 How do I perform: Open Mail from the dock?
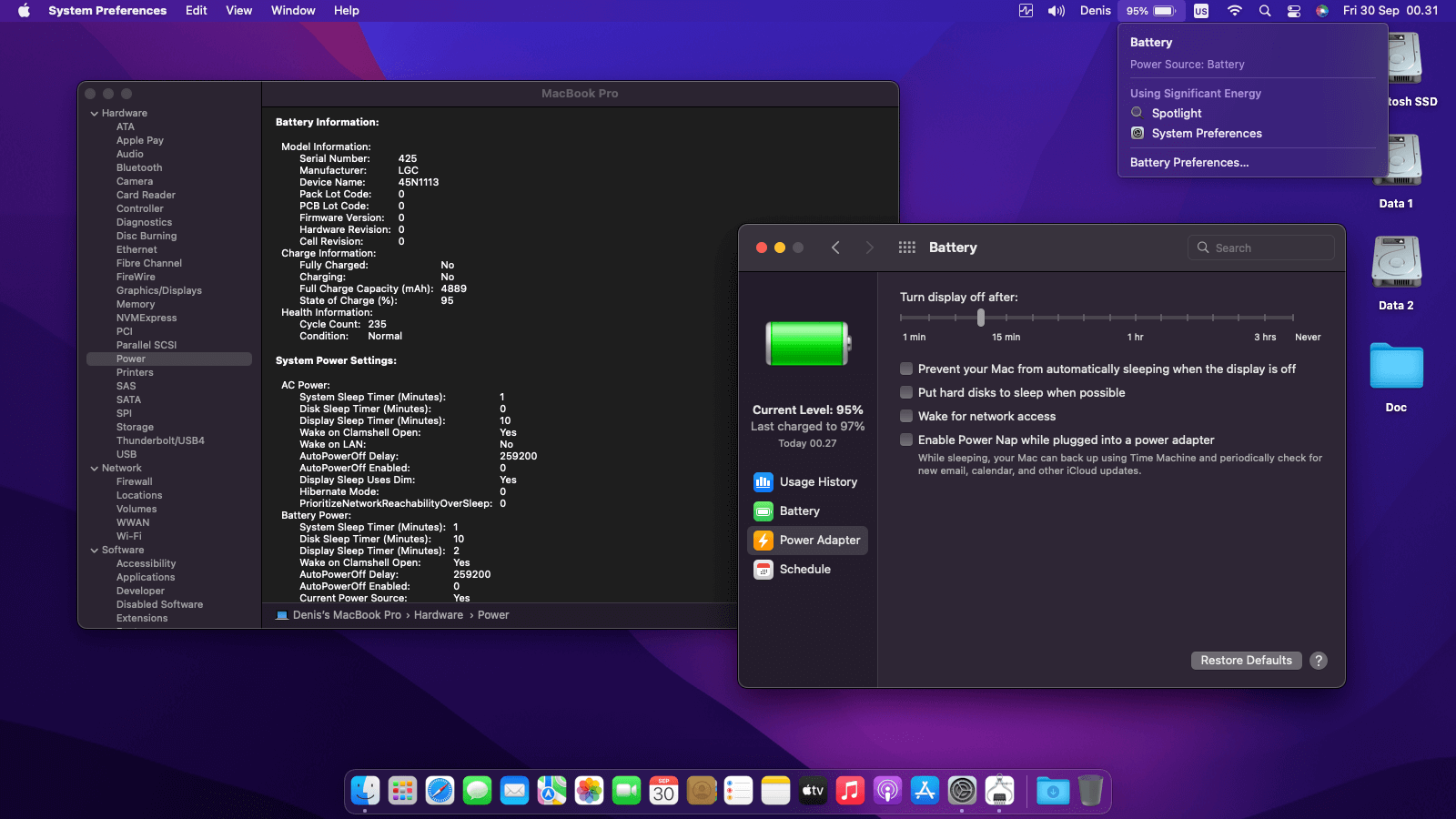point(515,791)
